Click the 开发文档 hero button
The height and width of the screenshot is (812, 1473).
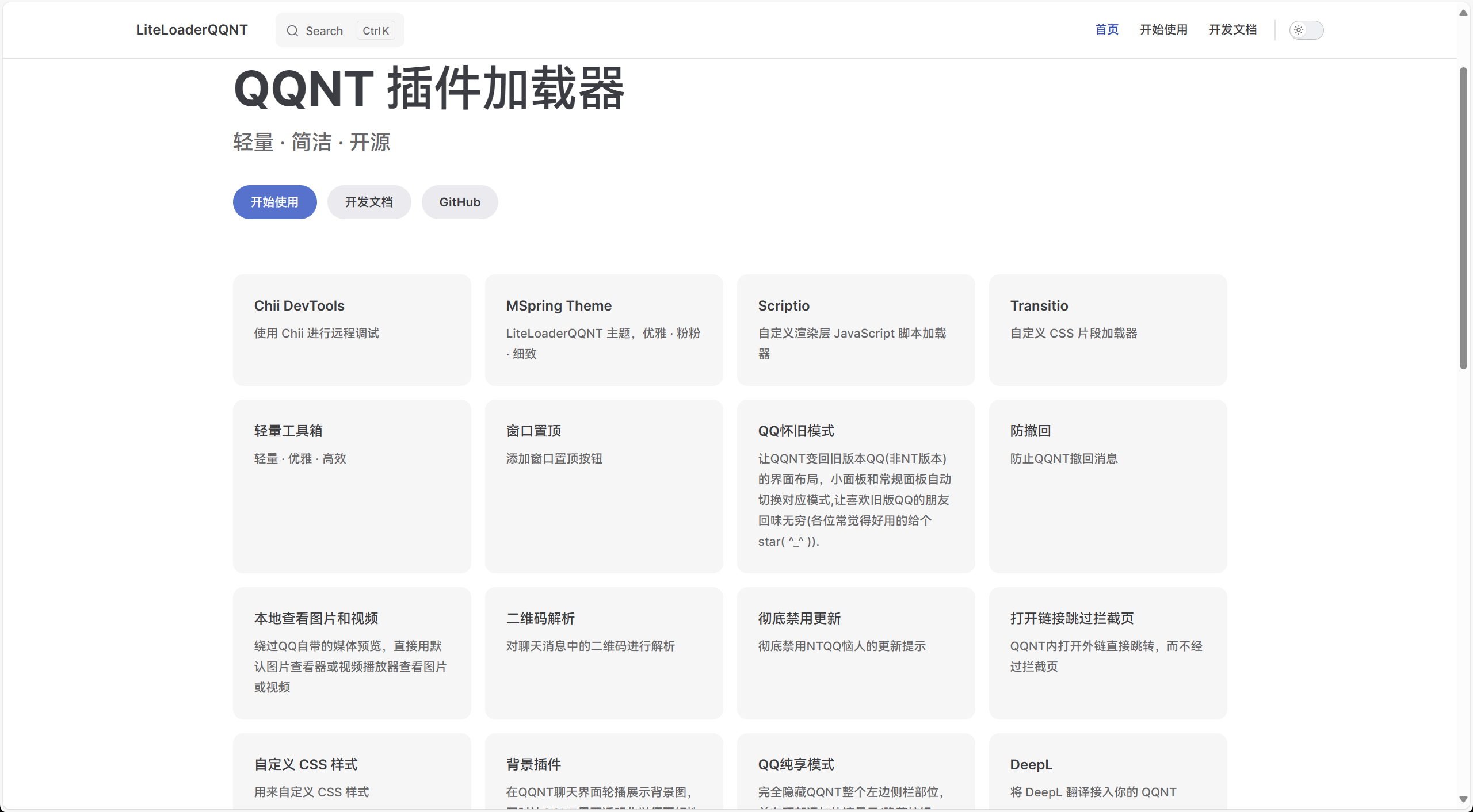369,202
